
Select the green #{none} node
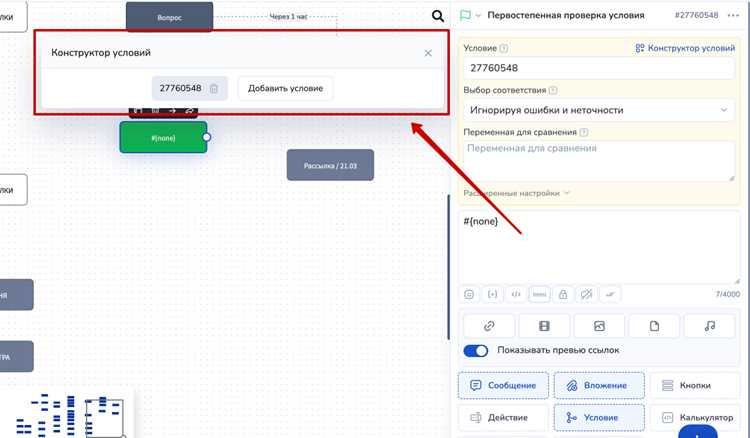163,138
